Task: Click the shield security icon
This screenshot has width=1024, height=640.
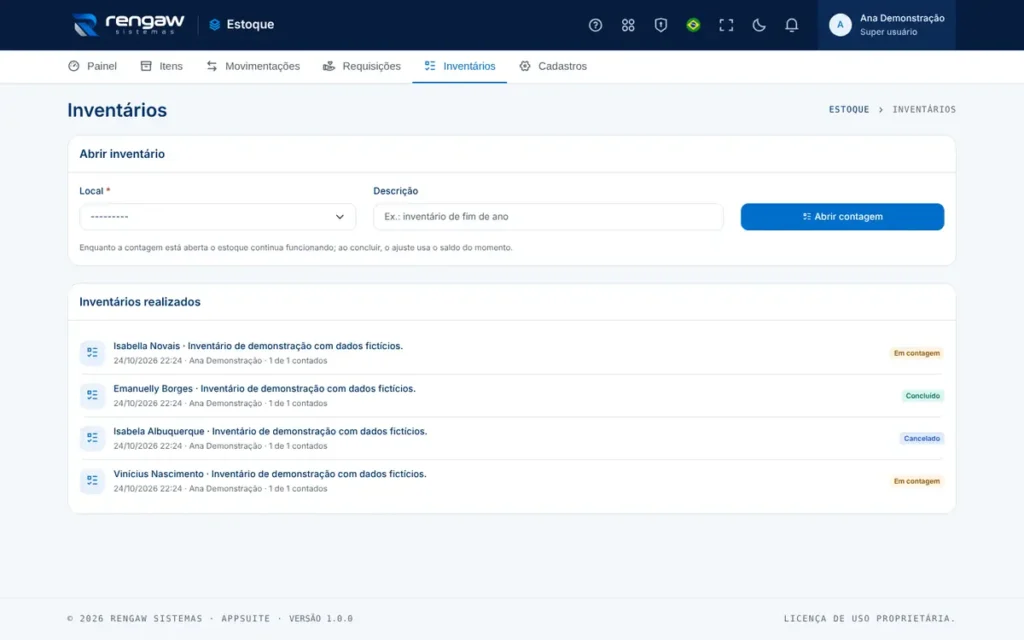Action: pos(660,25)
